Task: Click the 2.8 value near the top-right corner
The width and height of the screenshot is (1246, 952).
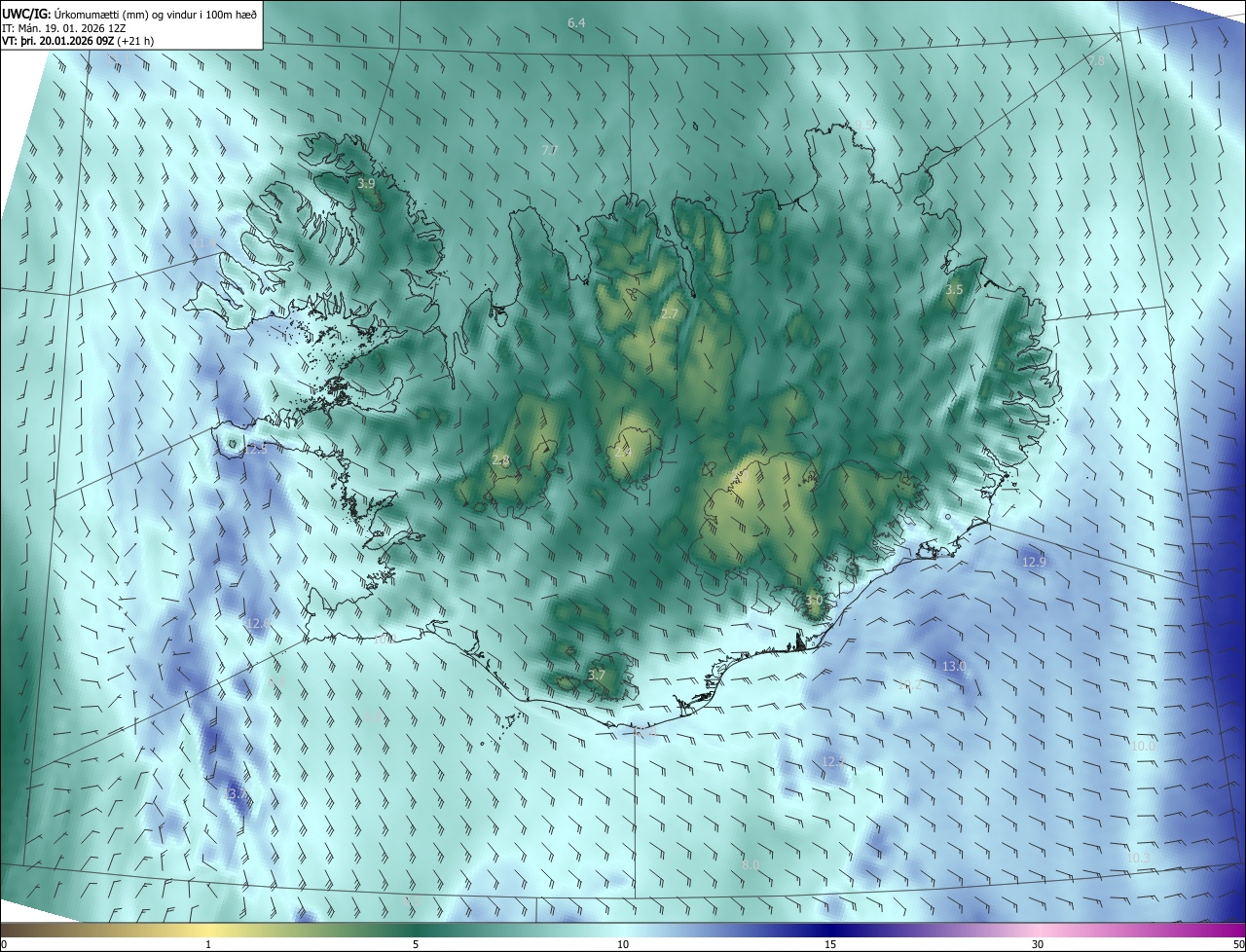Action: pos(1097,60)
